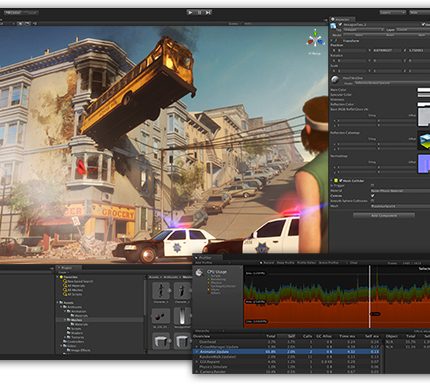Click the Record button in Profiler
The height and width of the screenshot is (384, 430).
[x=268, y=263]
